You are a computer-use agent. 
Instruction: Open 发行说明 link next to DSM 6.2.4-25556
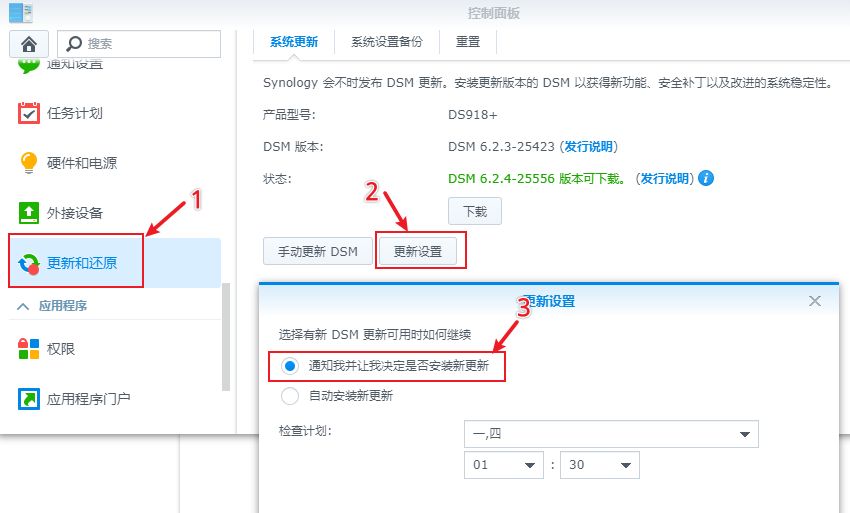coord(665,178)
